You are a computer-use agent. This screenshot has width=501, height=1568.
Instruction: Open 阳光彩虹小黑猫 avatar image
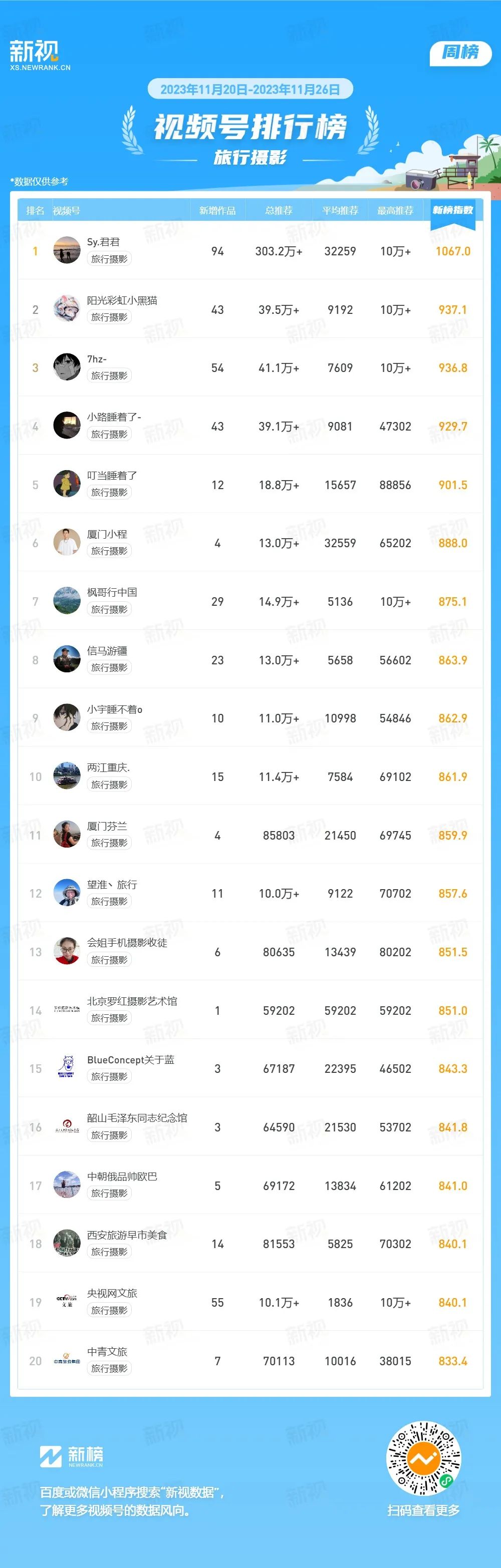(x=67, y=308)
